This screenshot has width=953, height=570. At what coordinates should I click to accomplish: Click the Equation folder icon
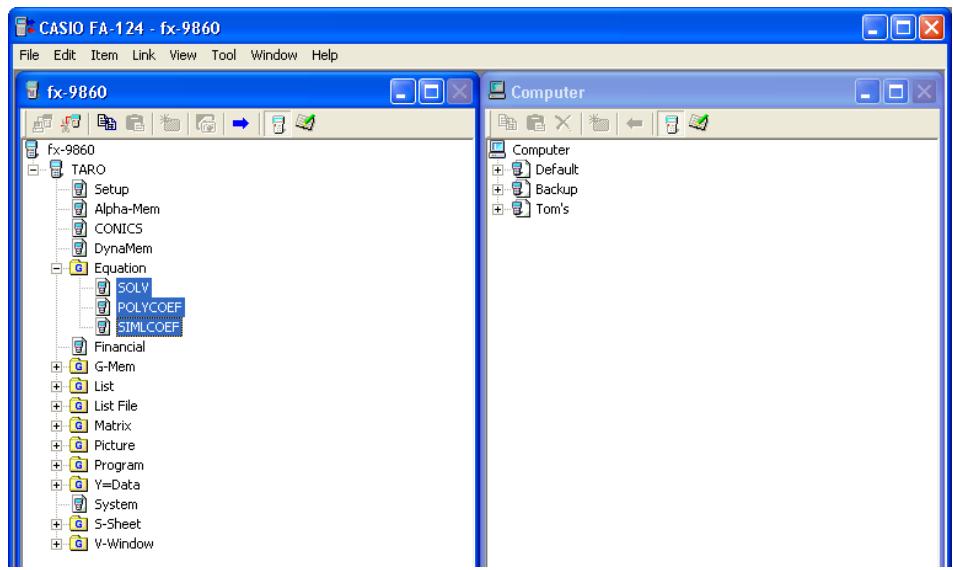coord(78,268)
